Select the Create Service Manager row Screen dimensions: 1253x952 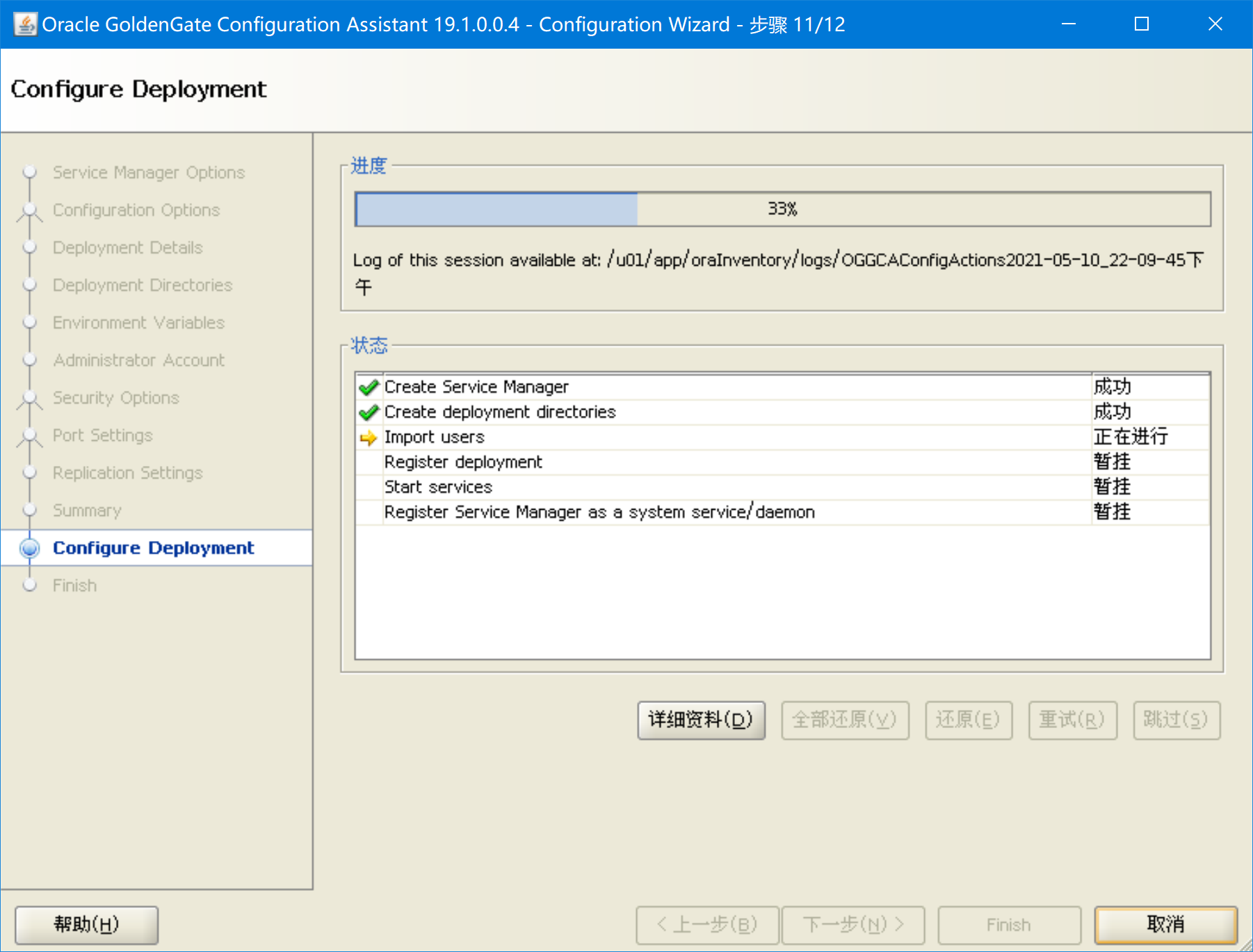782,387
